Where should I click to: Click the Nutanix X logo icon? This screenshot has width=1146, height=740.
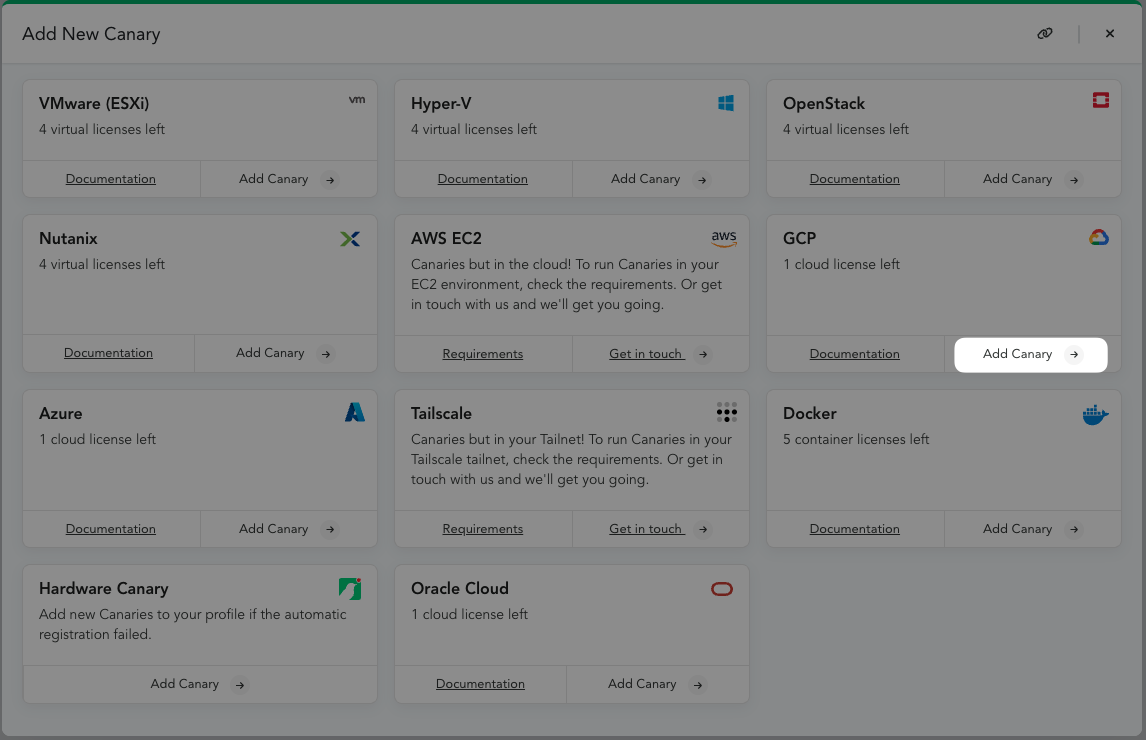click(x=350, y=239)
